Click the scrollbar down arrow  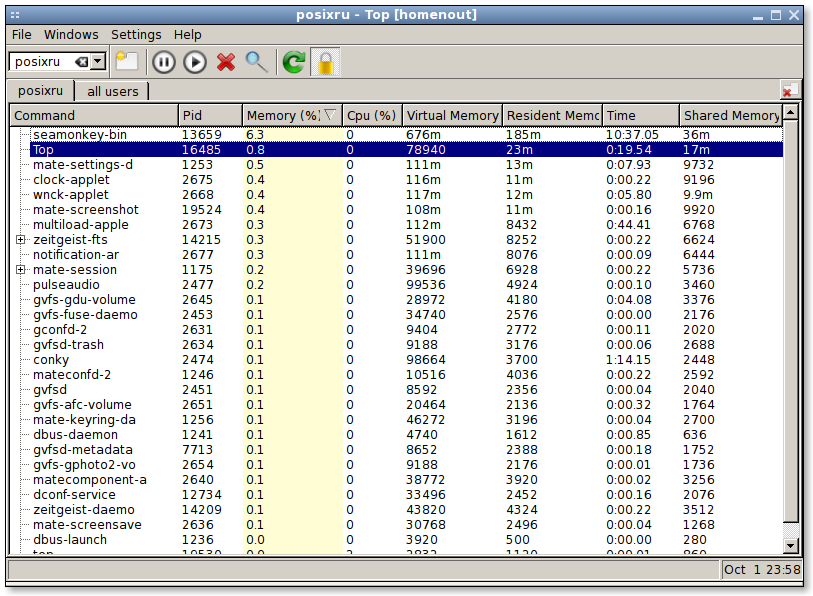[x=791, y=546]
